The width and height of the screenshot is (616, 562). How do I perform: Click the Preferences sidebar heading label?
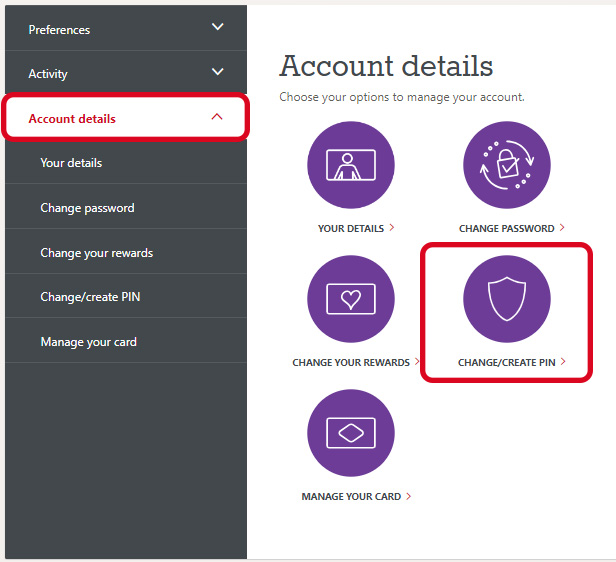point(59,30)
